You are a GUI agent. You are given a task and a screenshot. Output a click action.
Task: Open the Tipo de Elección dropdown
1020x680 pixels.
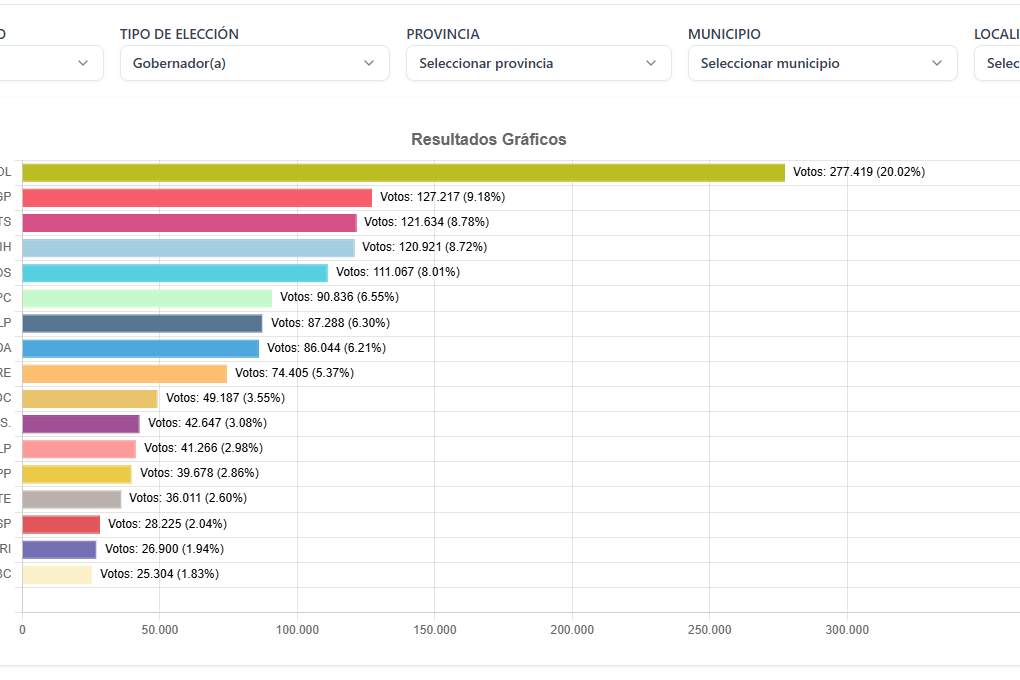click(x=254, y=63)
